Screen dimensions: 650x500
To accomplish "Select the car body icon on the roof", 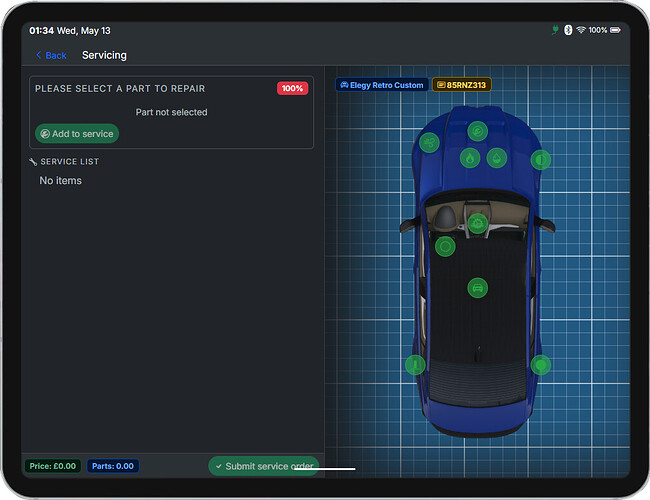I will [x=478, y=288].
